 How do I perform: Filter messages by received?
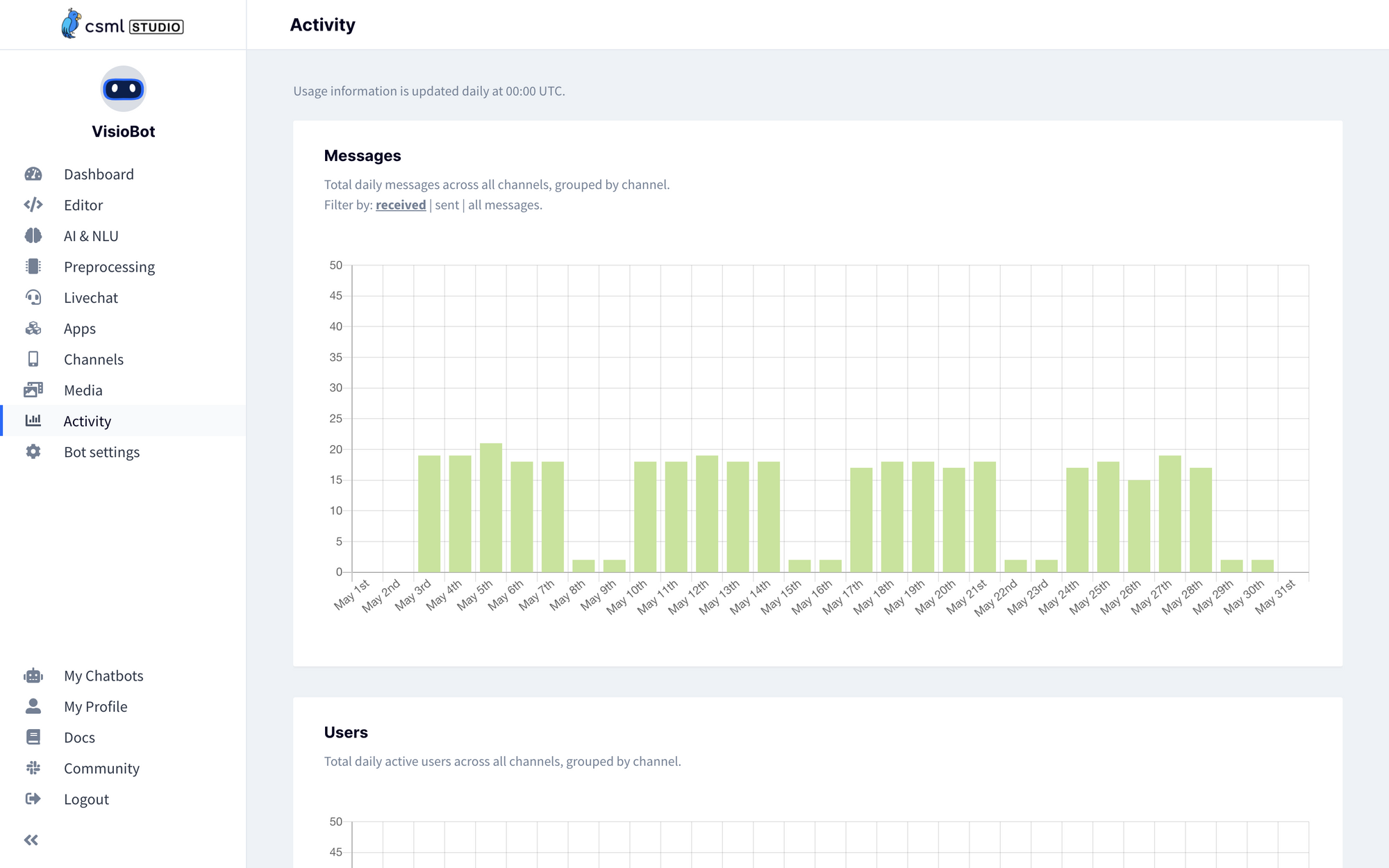click(x=401, y=205)
